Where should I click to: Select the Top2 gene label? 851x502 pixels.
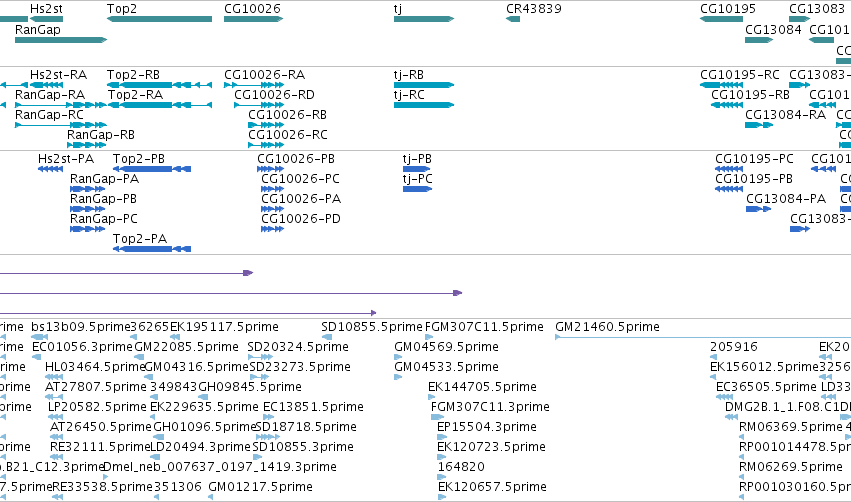pyautogui.click(x=122, y=9)
